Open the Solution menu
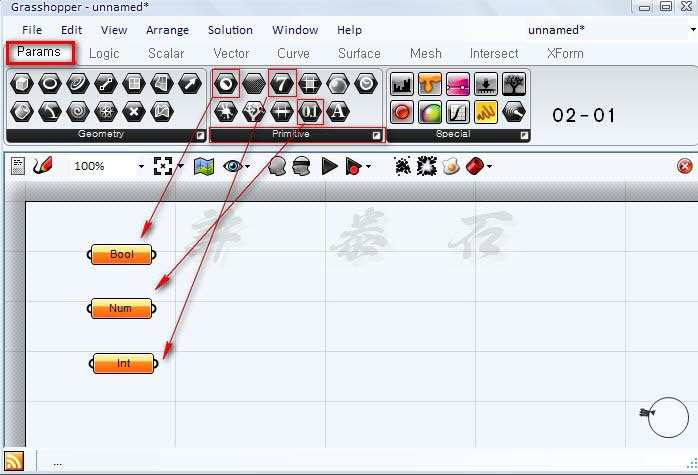 click(x=230, y=30)
